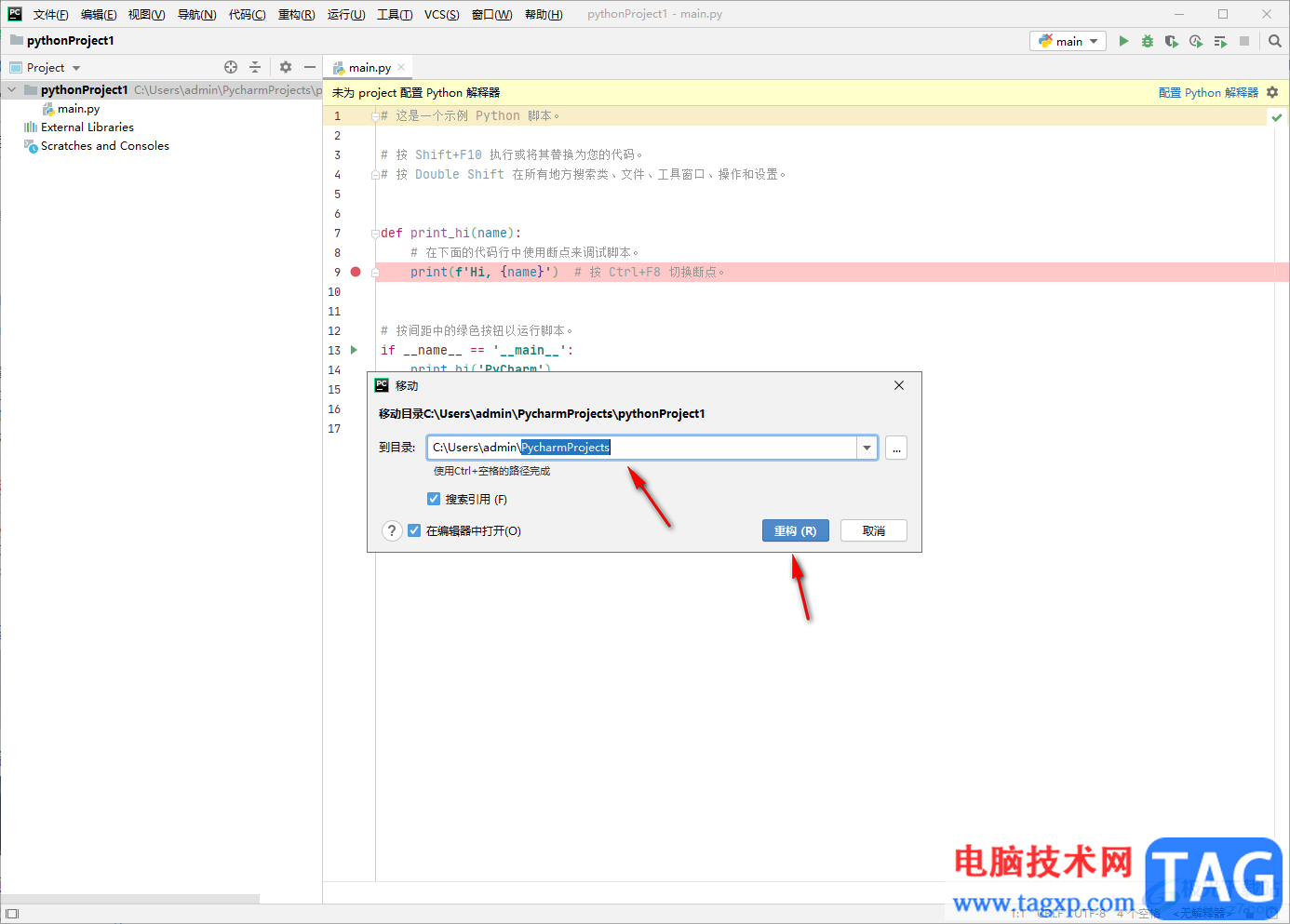
Task: Open interpreter notification gear settings
Action: tap(1272, 92)
